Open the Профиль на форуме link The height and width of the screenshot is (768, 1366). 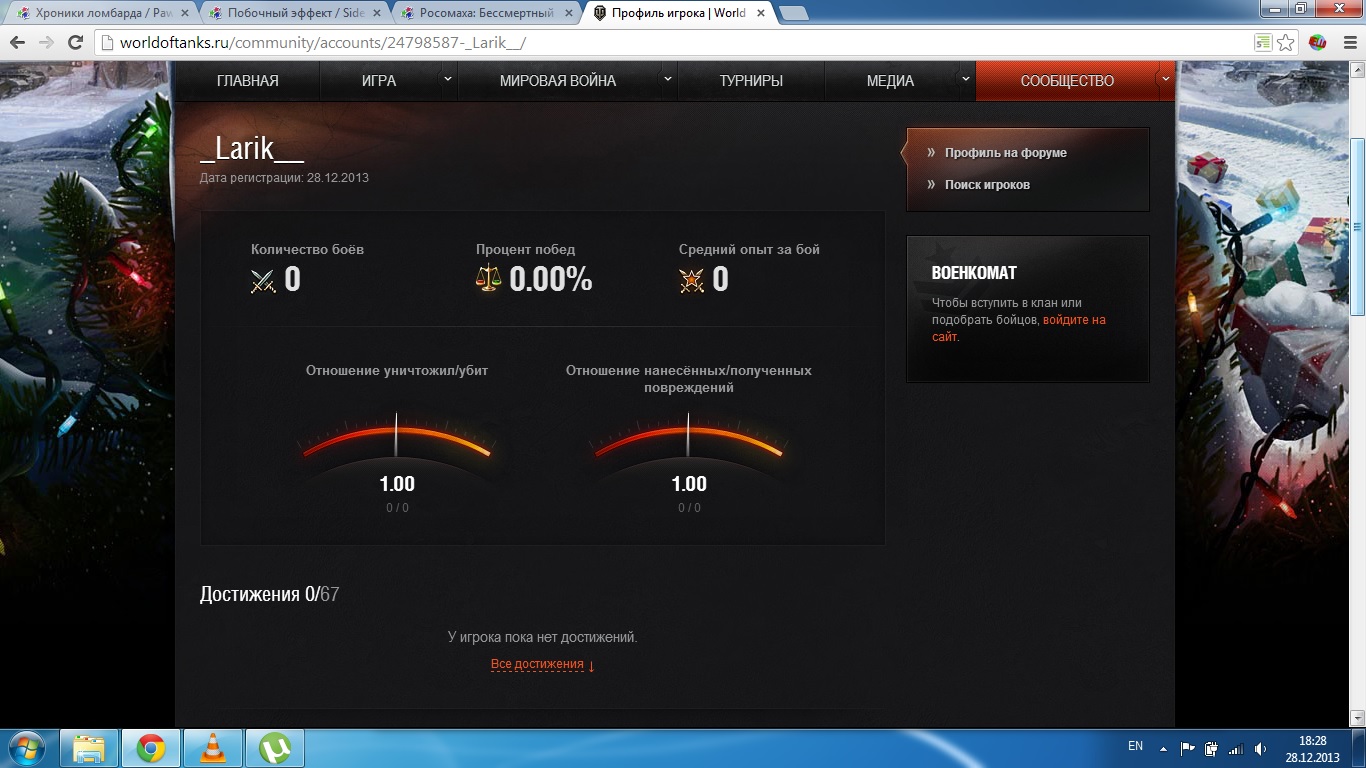coord(1005,153)
